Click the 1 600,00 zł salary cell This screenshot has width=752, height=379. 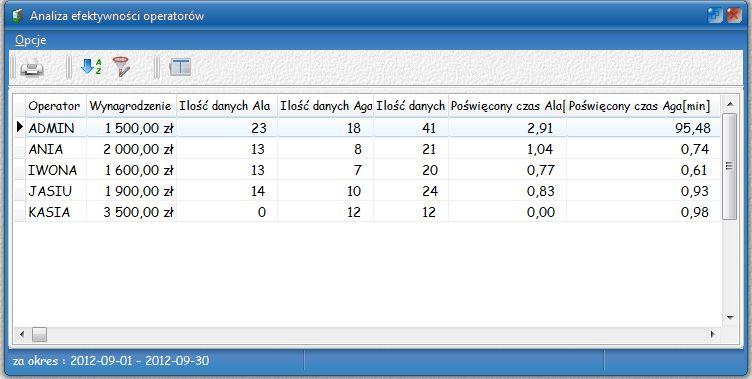(131, 170)
